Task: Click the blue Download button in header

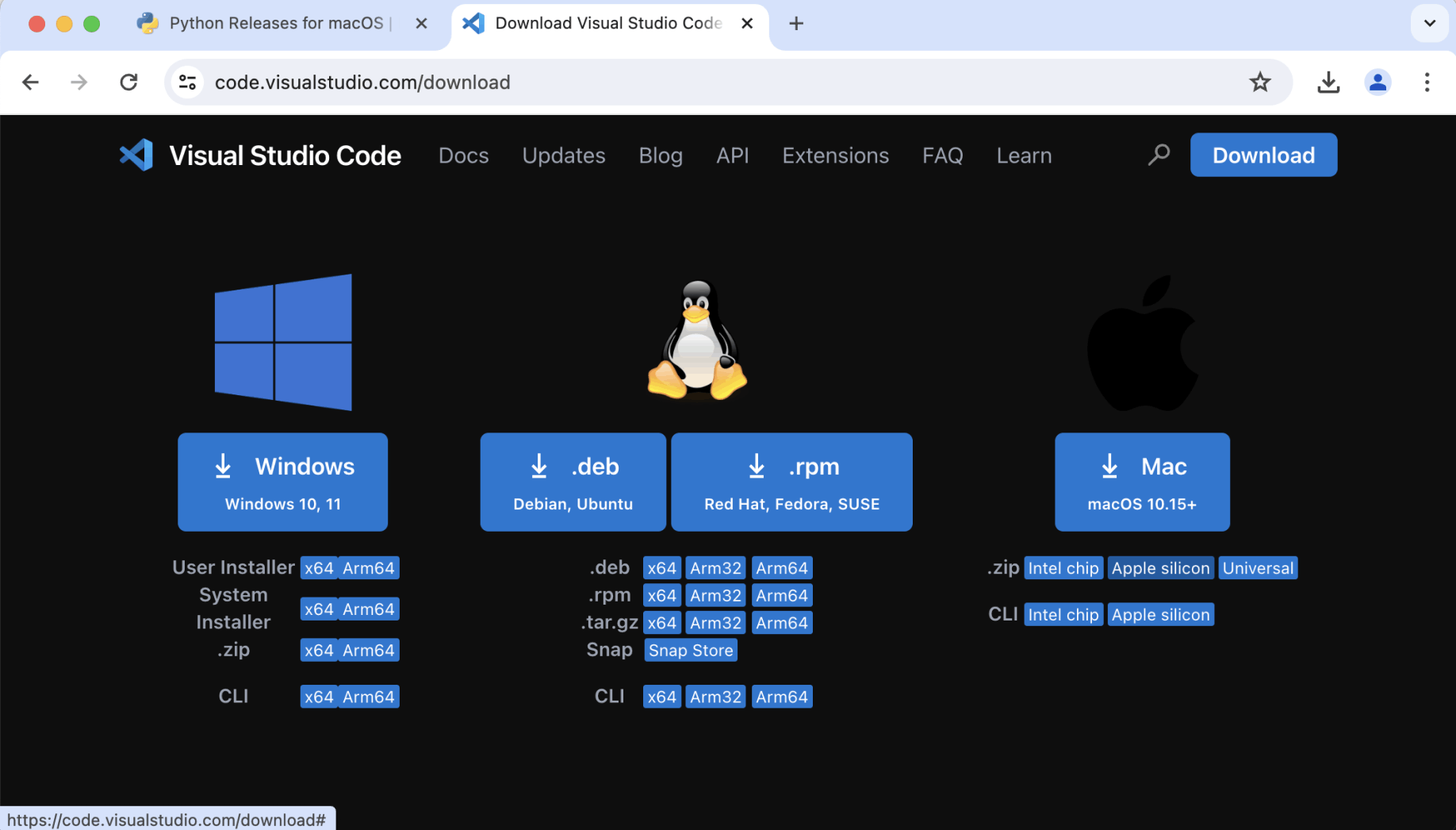Action: [1263, 156]
